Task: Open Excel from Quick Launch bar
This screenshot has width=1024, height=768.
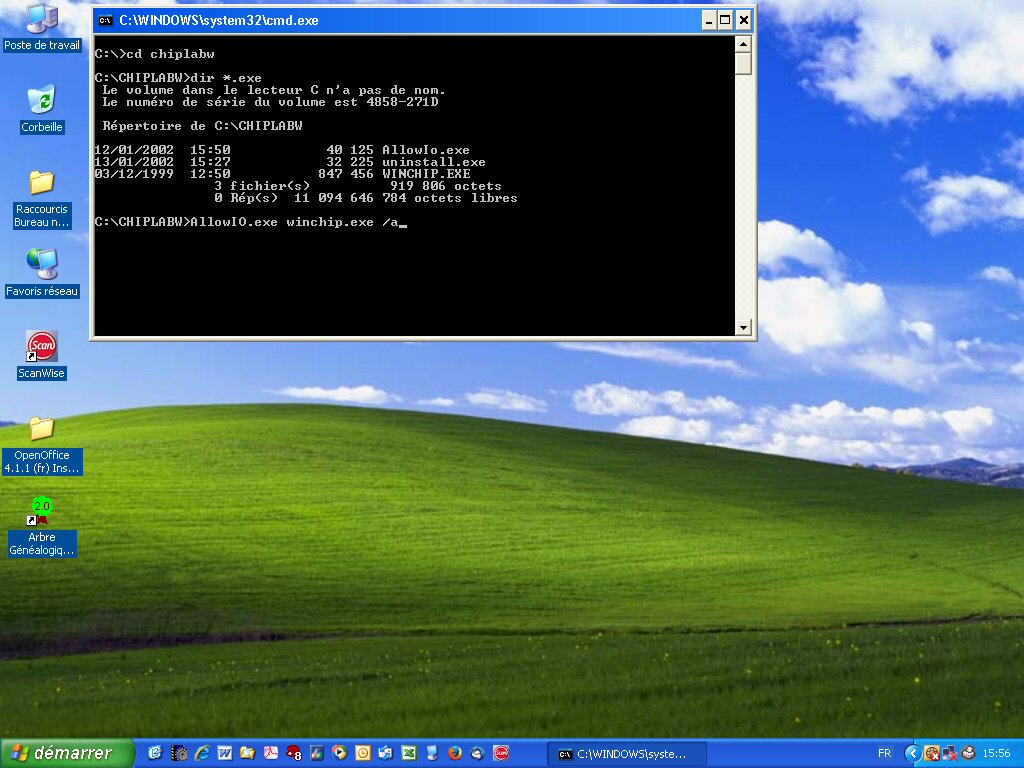Action: pos(409,753)
